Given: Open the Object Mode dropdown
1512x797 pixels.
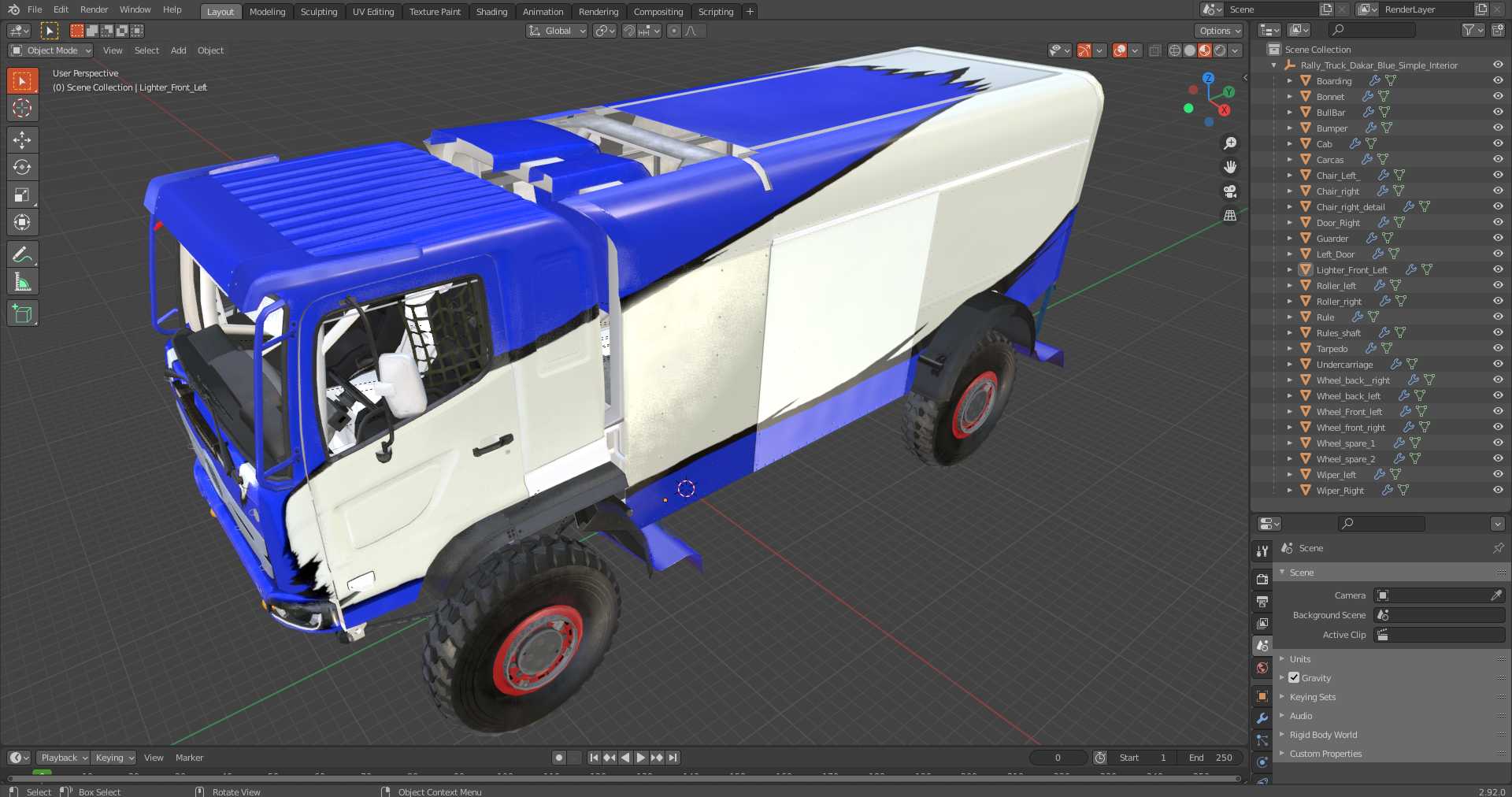Looking at the screenshot, I should (50, 50).
